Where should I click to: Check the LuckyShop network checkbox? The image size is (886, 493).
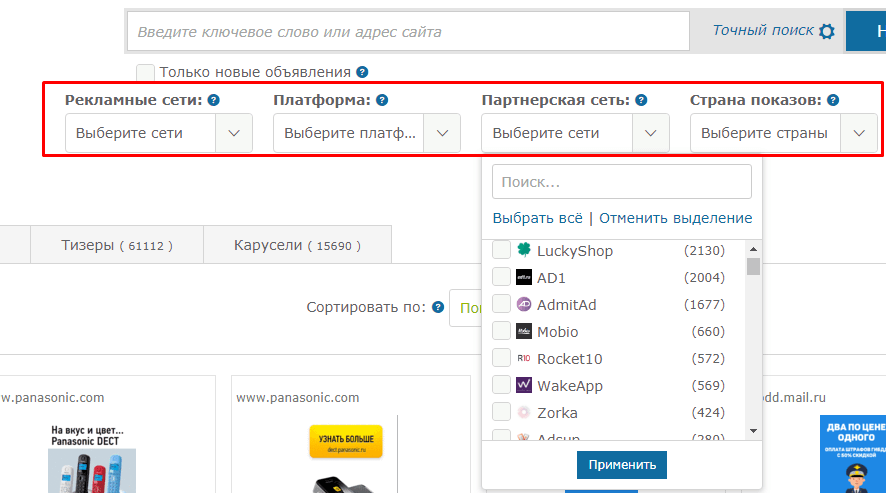501,249
